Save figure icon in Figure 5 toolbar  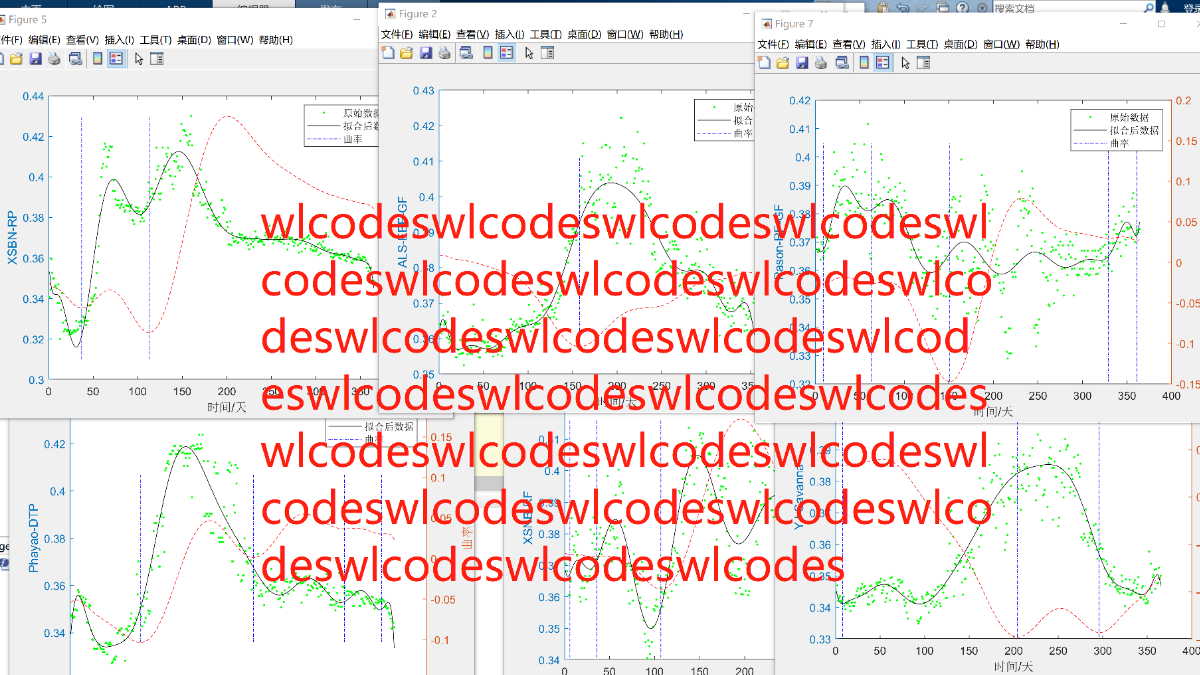point(36,59)
